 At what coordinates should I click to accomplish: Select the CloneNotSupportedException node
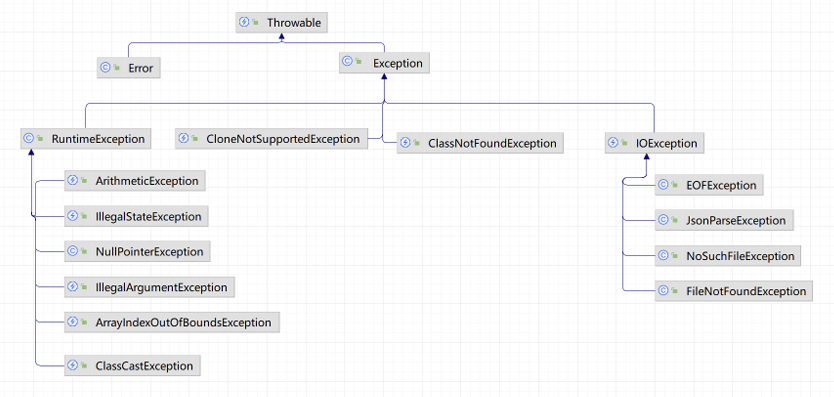271,139
